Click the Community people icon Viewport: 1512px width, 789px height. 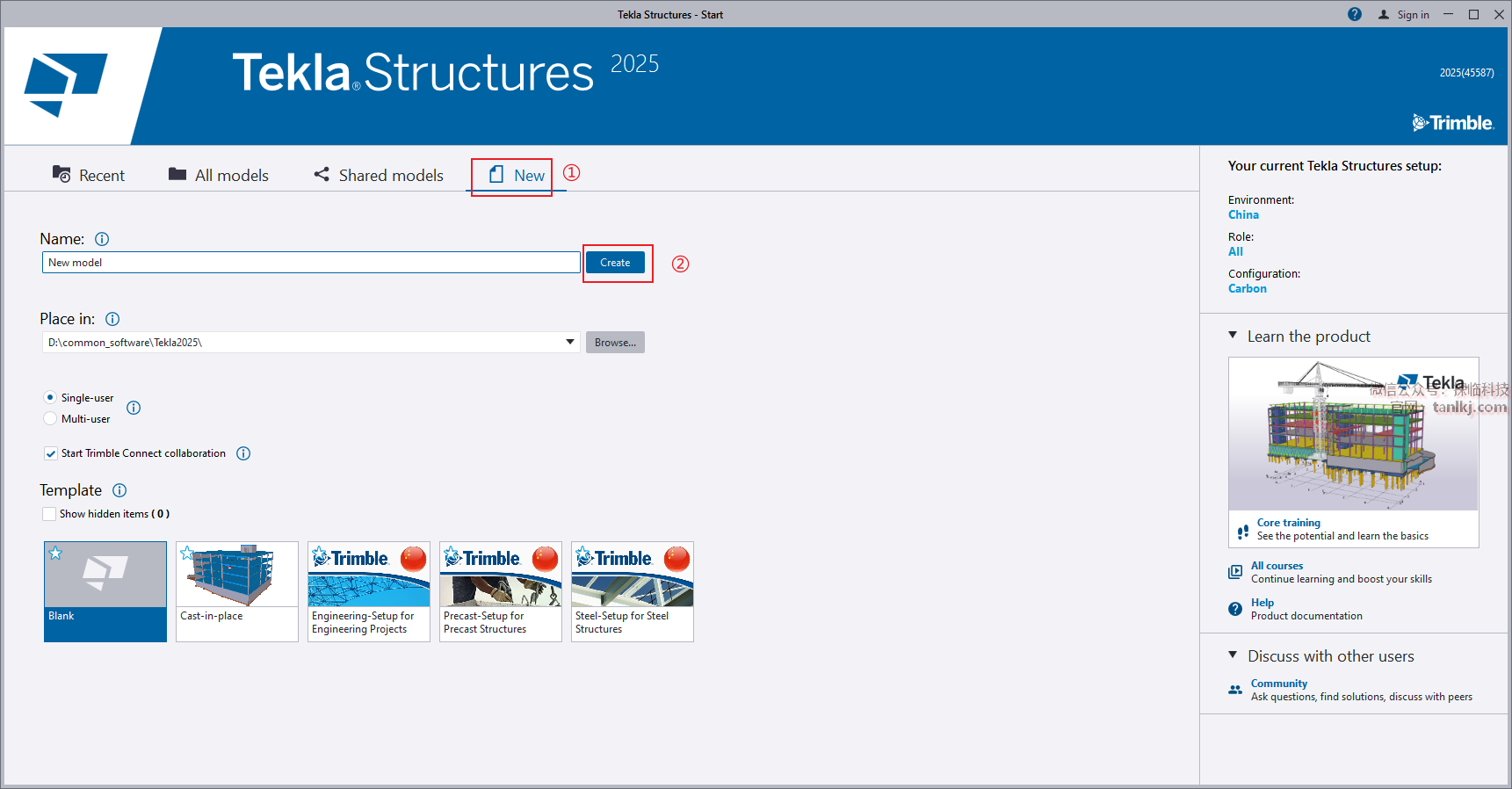click(1235, 690)
